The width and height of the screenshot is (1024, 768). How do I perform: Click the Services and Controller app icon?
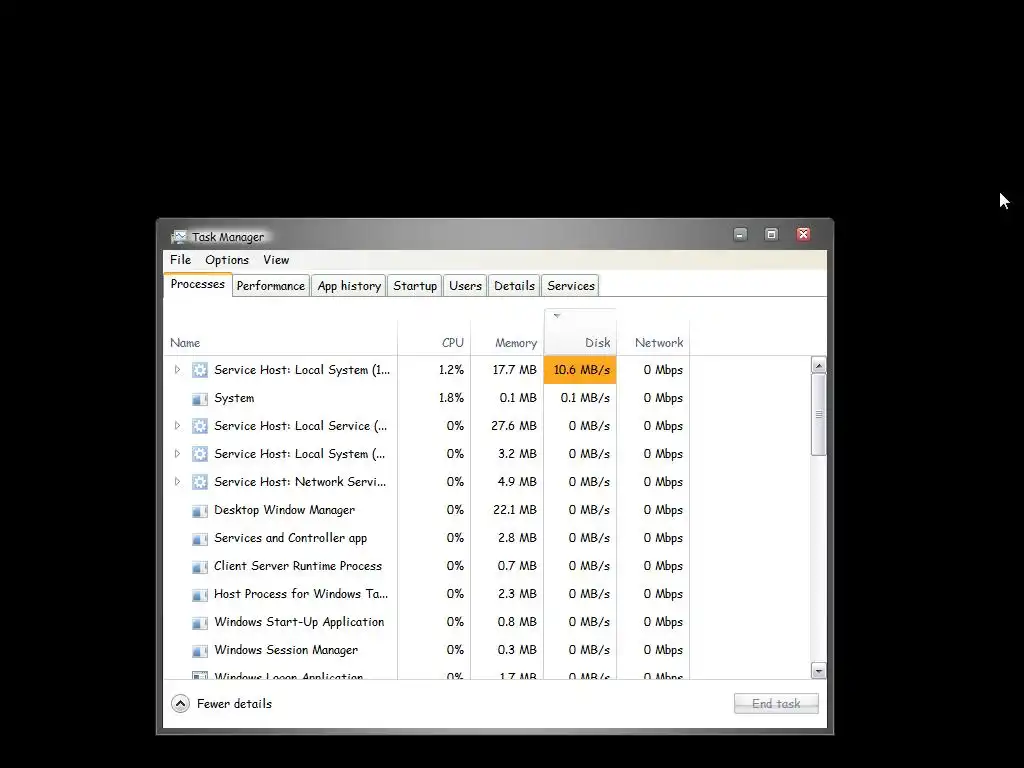(x=200, y=539)
